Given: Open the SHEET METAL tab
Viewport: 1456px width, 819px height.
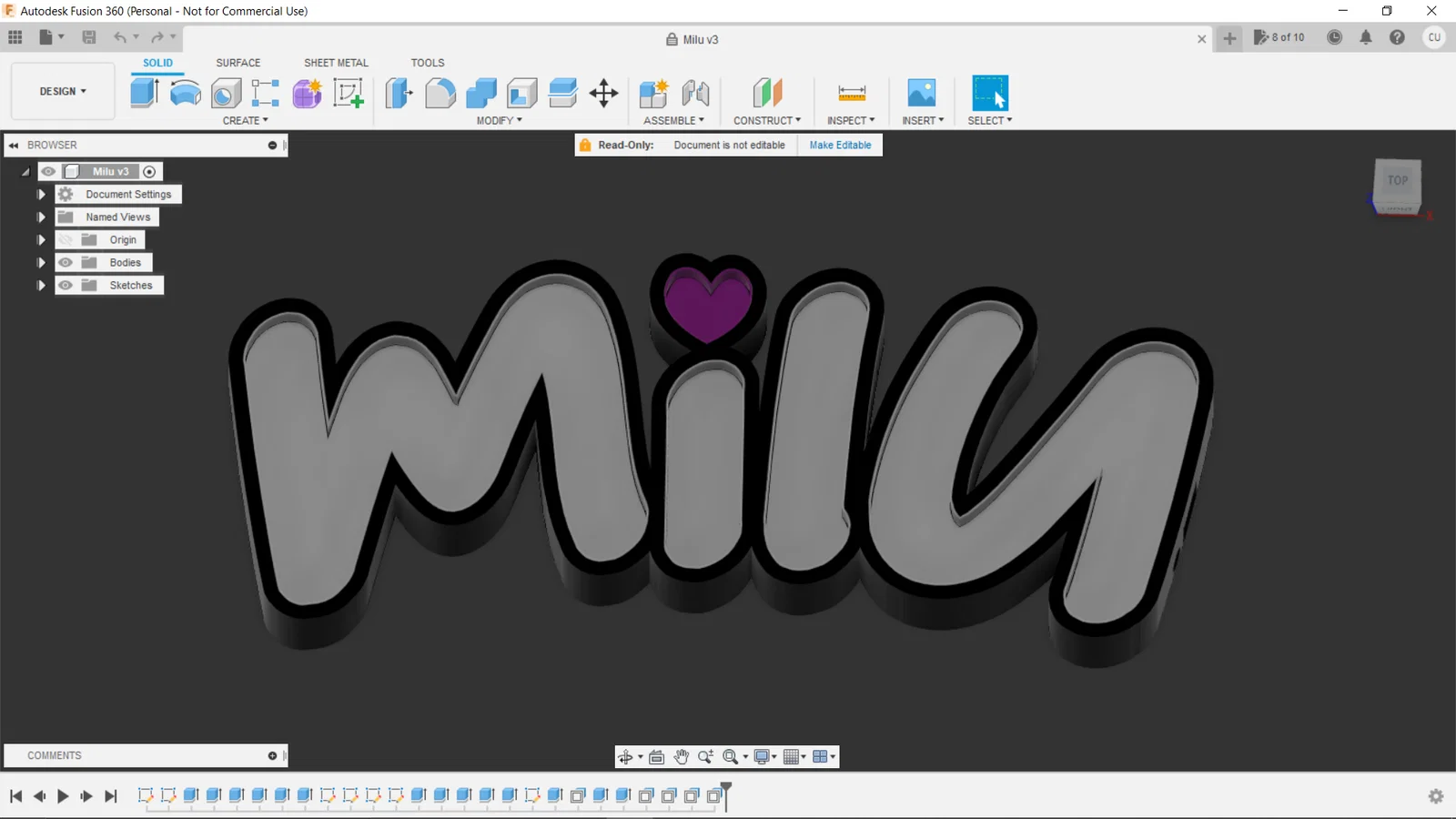Looking at the screenshot, I should pos(336,63).
